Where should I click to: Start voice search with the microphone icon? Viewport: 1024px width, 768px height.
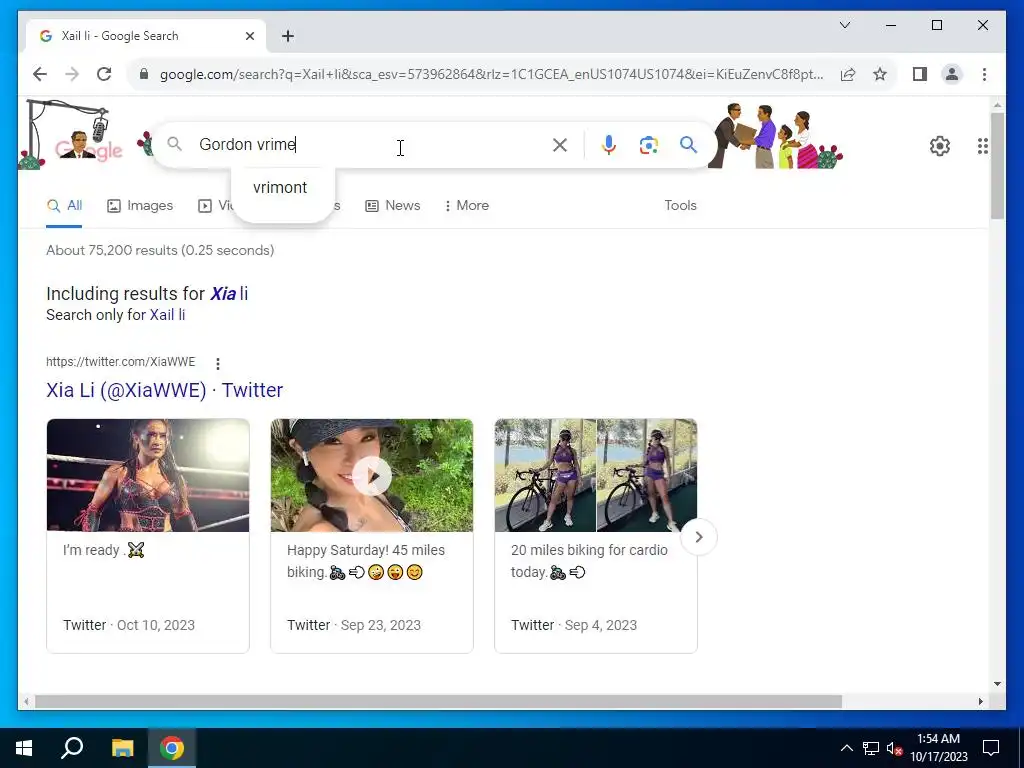pyautogui.click(x=609, y=145)
